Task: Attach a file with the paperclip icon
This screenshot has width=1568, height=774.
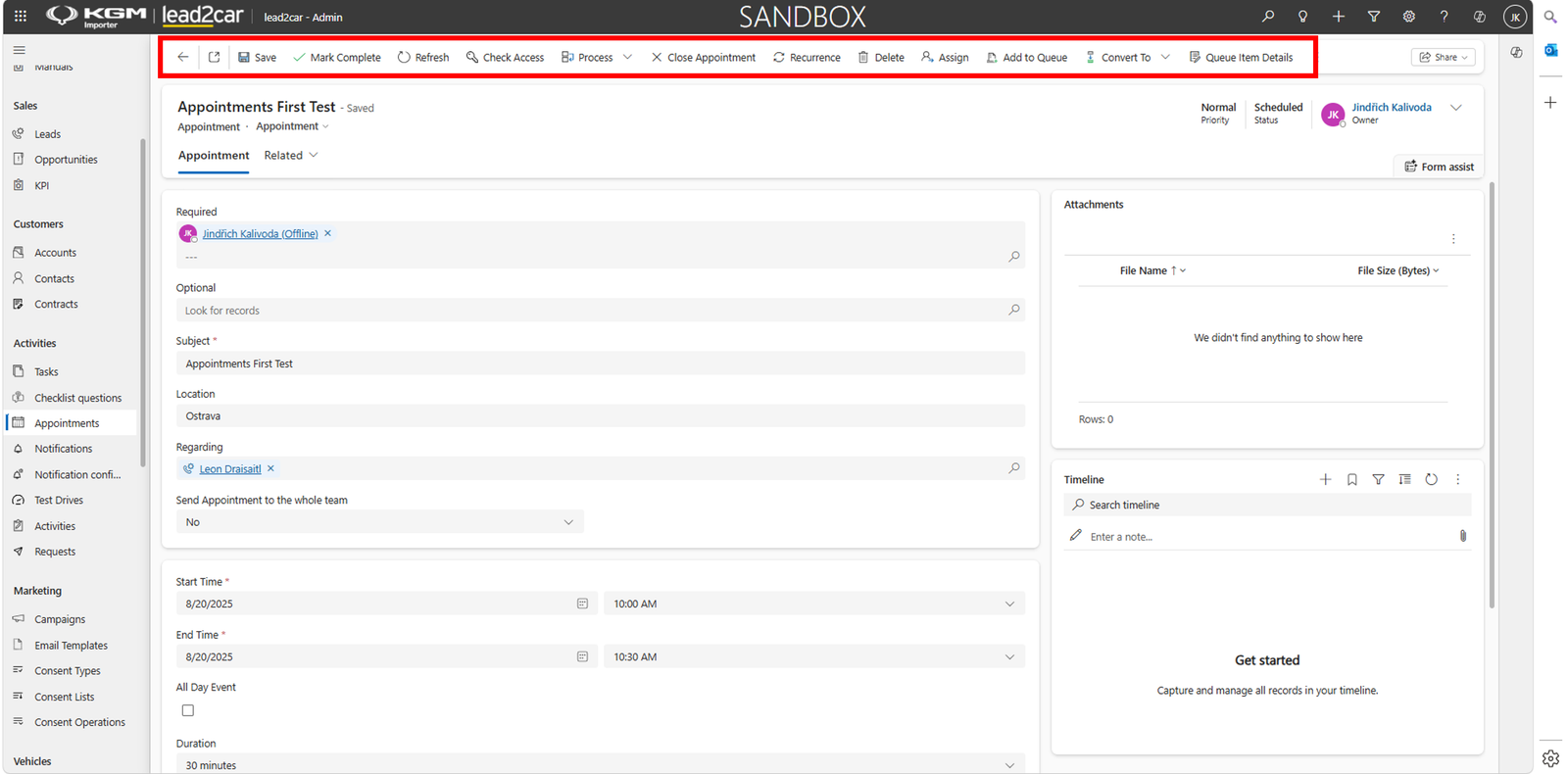Action: [1462, 536]
